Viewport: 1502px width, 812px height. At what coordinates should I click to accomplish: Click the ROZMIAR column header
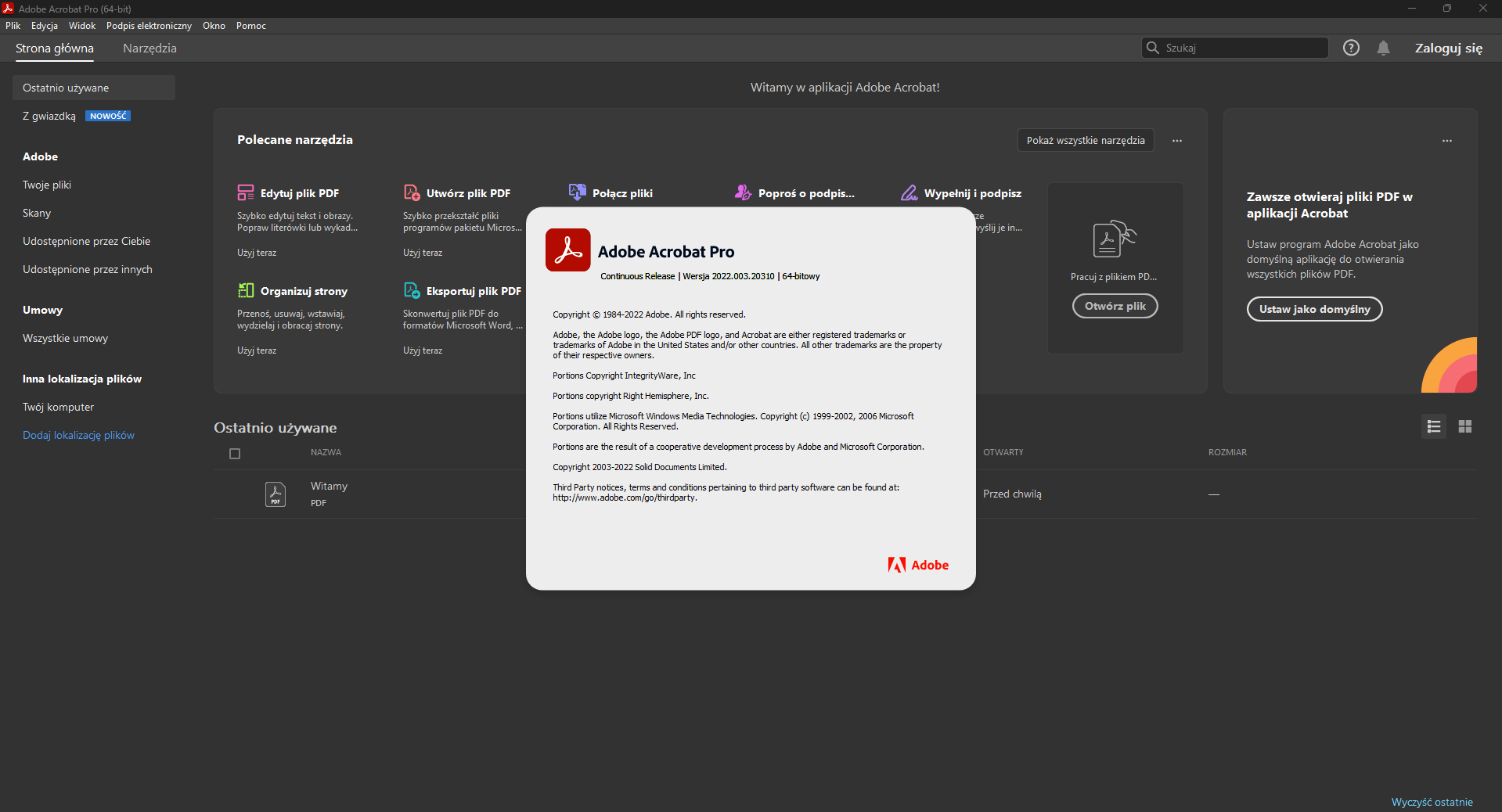click(x=1227, y=452)
